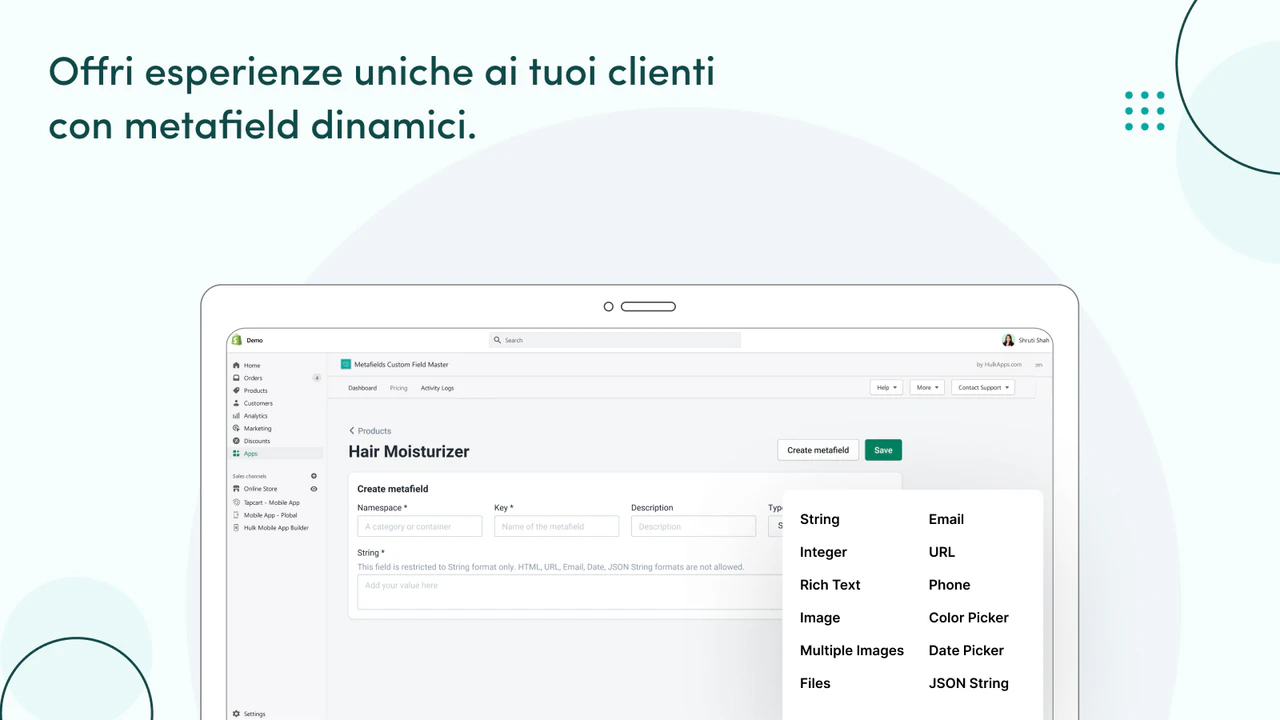Click the Hulk Mobile App Builder icon
Screen dimensions: 1280x720
pyautogui.click(x=236, y=527)
